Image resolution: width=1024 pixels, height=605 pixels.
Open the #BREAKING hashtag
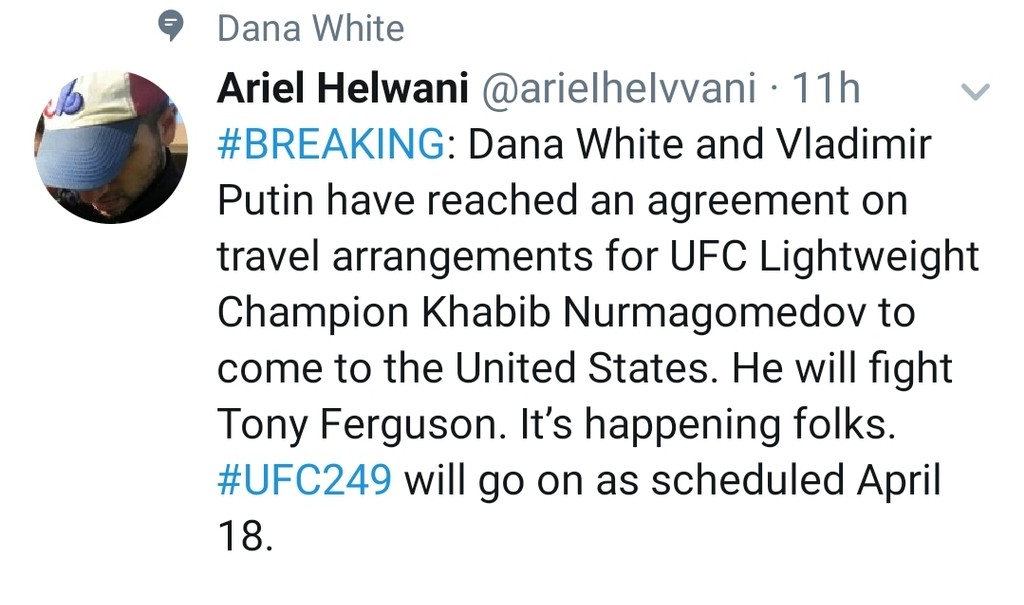coord(331,146)
